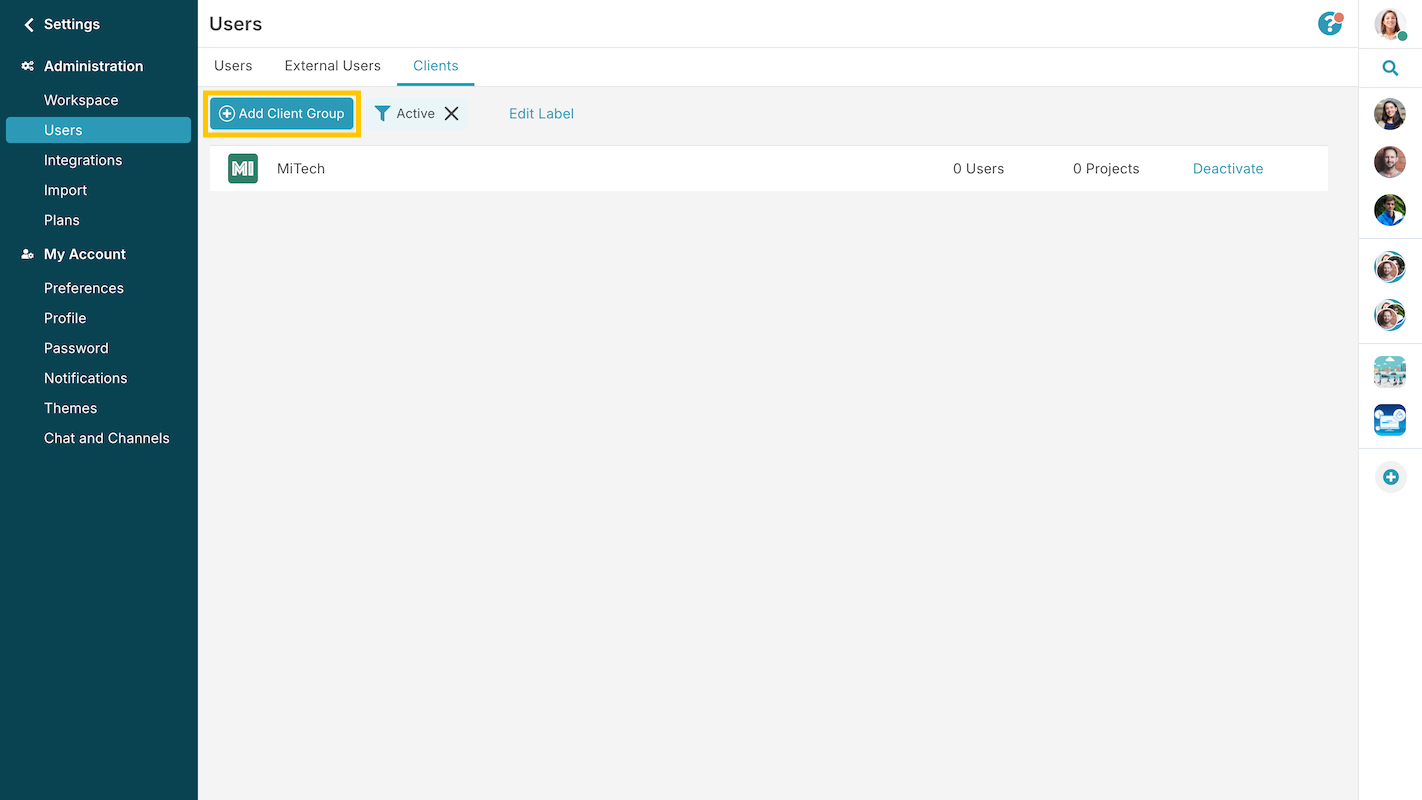This screenshot has width=1422, height=800.
Task: Switch to the Users tab
Action: point(233,66)
